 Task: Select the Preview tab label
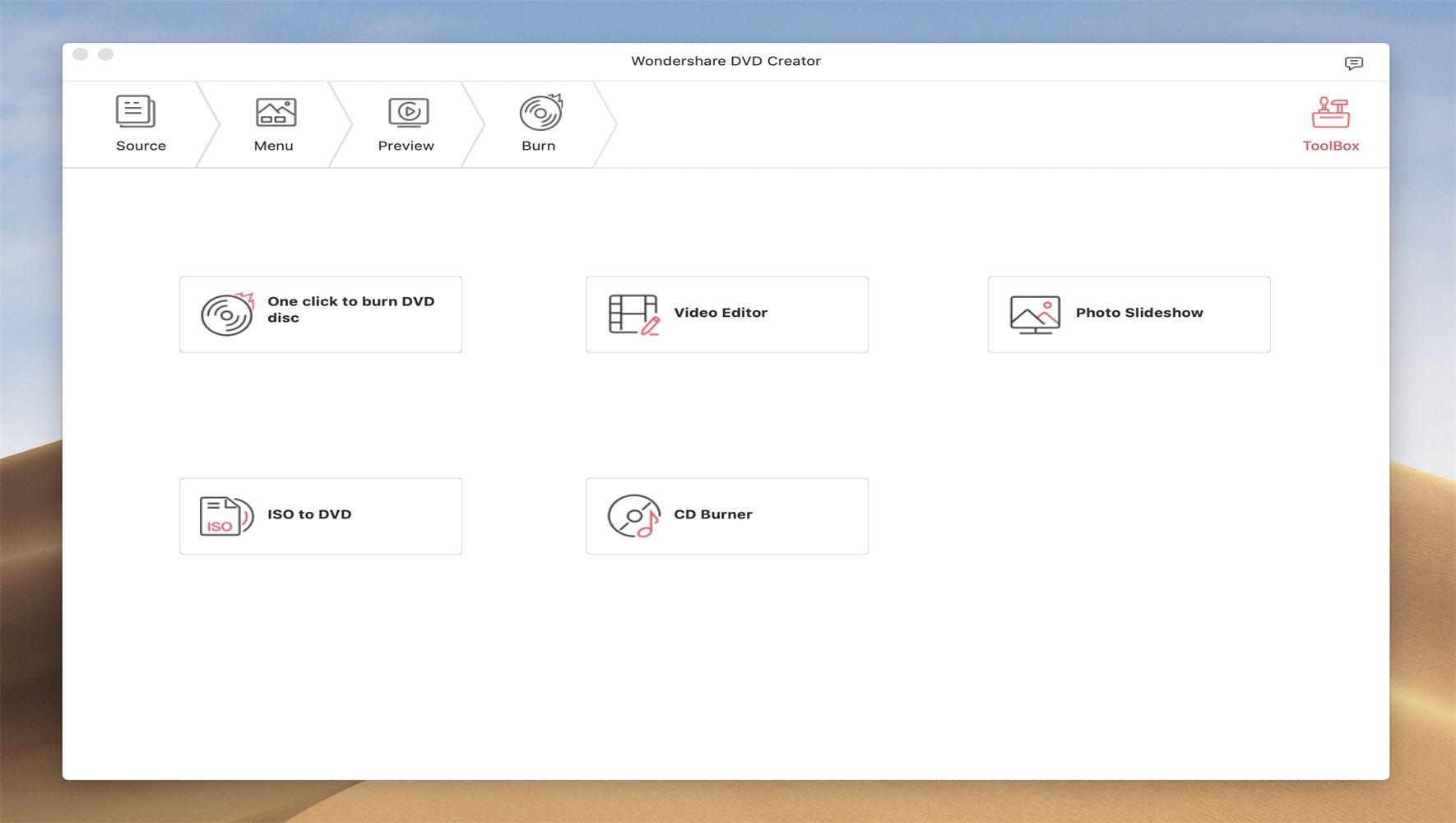(406, 146)
